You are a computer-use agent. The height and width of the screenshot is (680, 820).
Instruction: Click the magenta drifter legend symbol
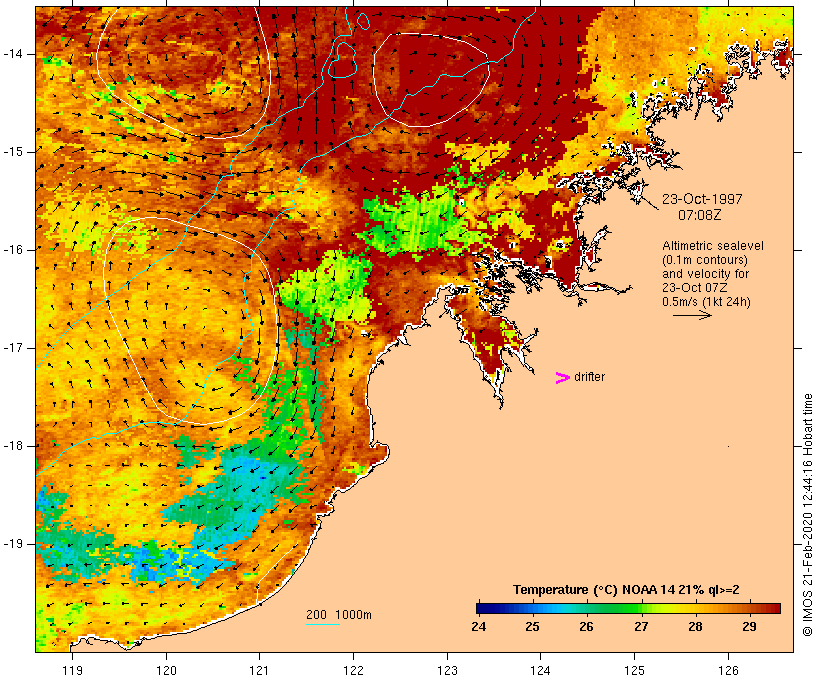coord(563,378)
